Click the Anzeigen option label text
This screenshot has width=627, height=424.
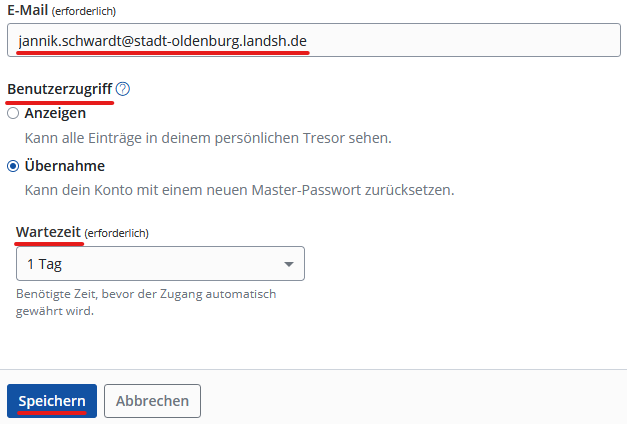click(55, 114)
